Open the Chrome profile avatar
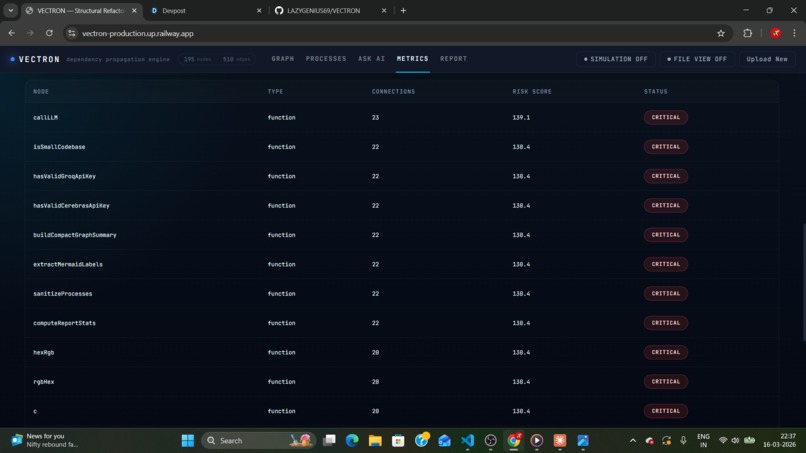 click(776, 33)
